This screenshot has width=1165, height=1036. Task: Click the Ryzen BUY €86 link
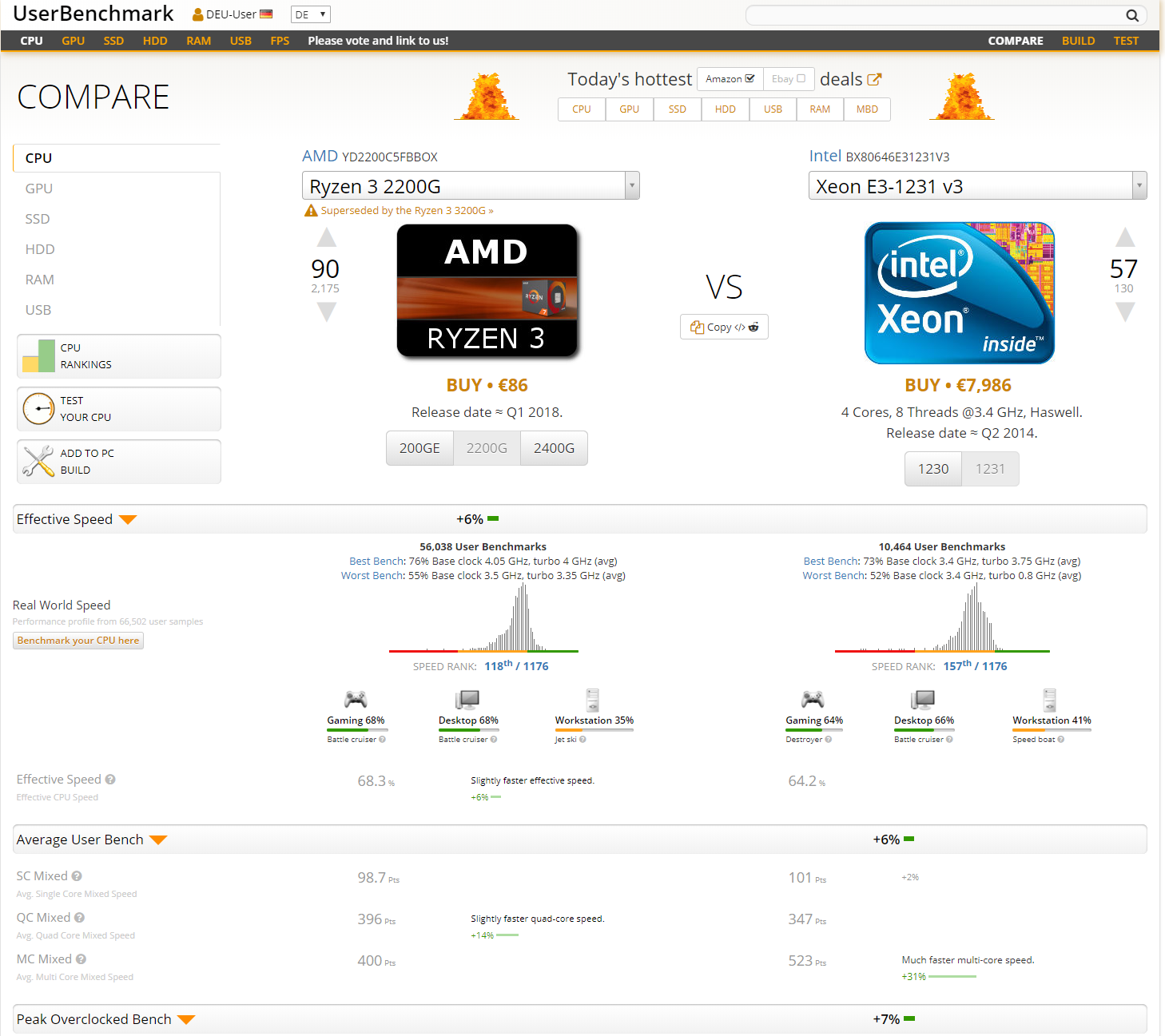click(x=487, y=385)
